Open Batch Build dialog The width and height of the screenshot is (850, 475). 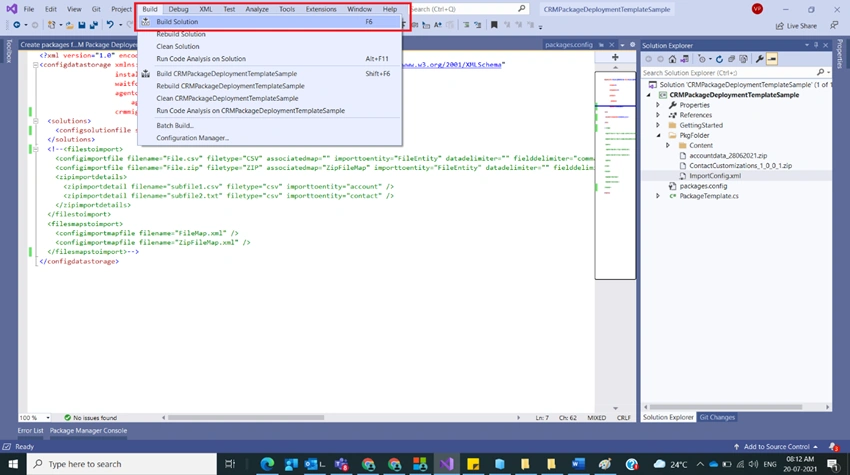tap(269, 125)
